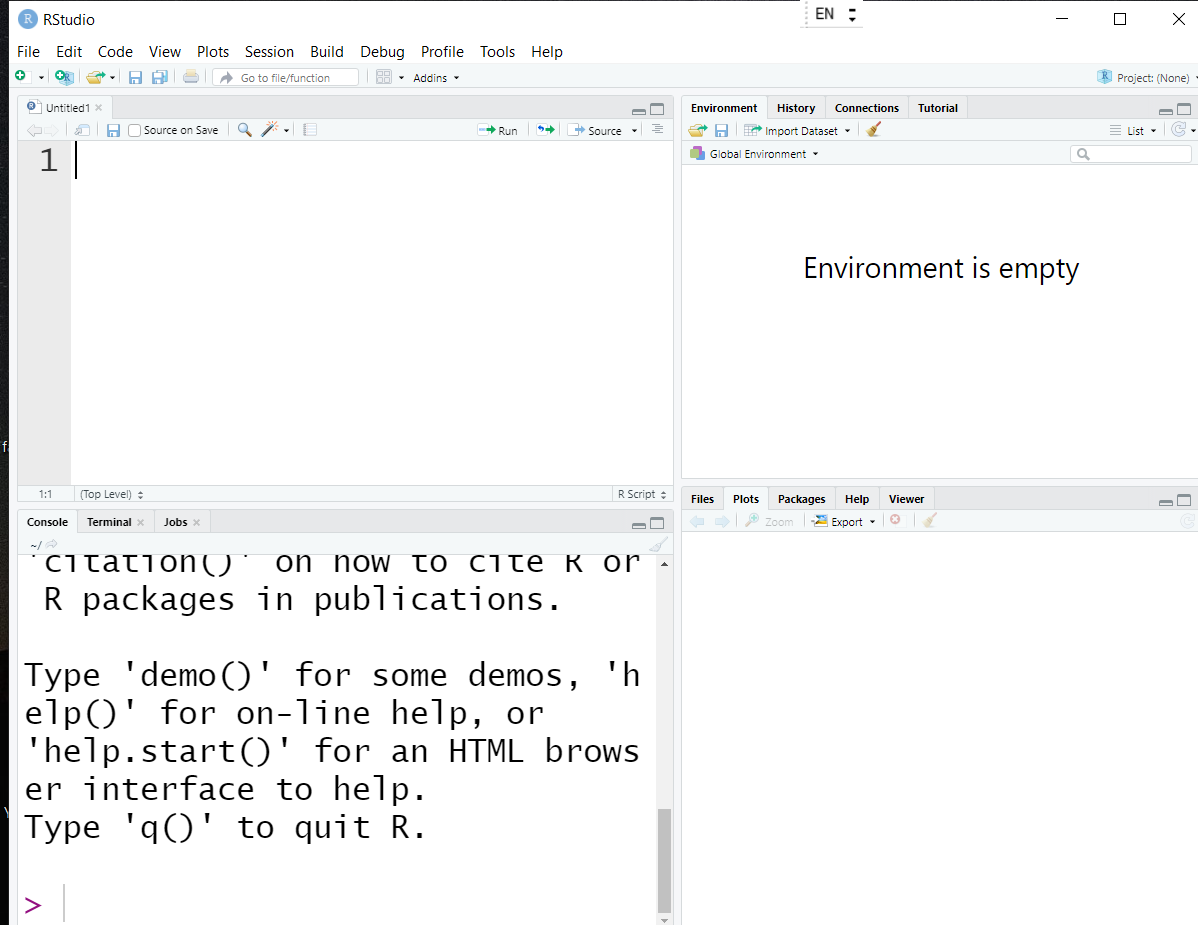Focus the Go to file/function field
The image size is (1198, 925).
286,77
